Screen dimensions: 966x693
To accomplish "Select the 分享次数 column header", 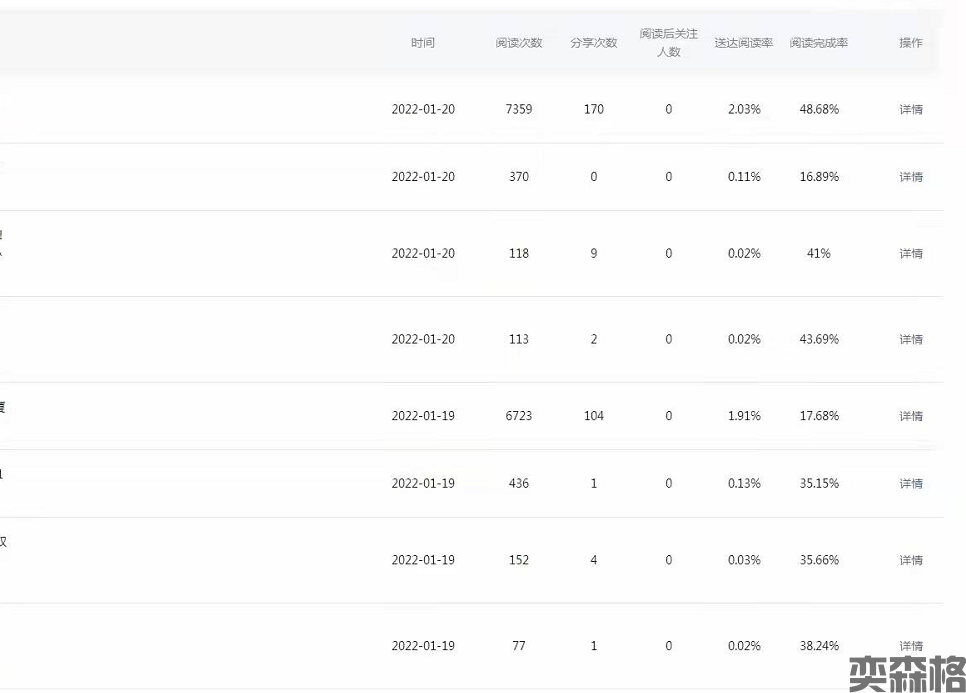I will pos(593,43).
